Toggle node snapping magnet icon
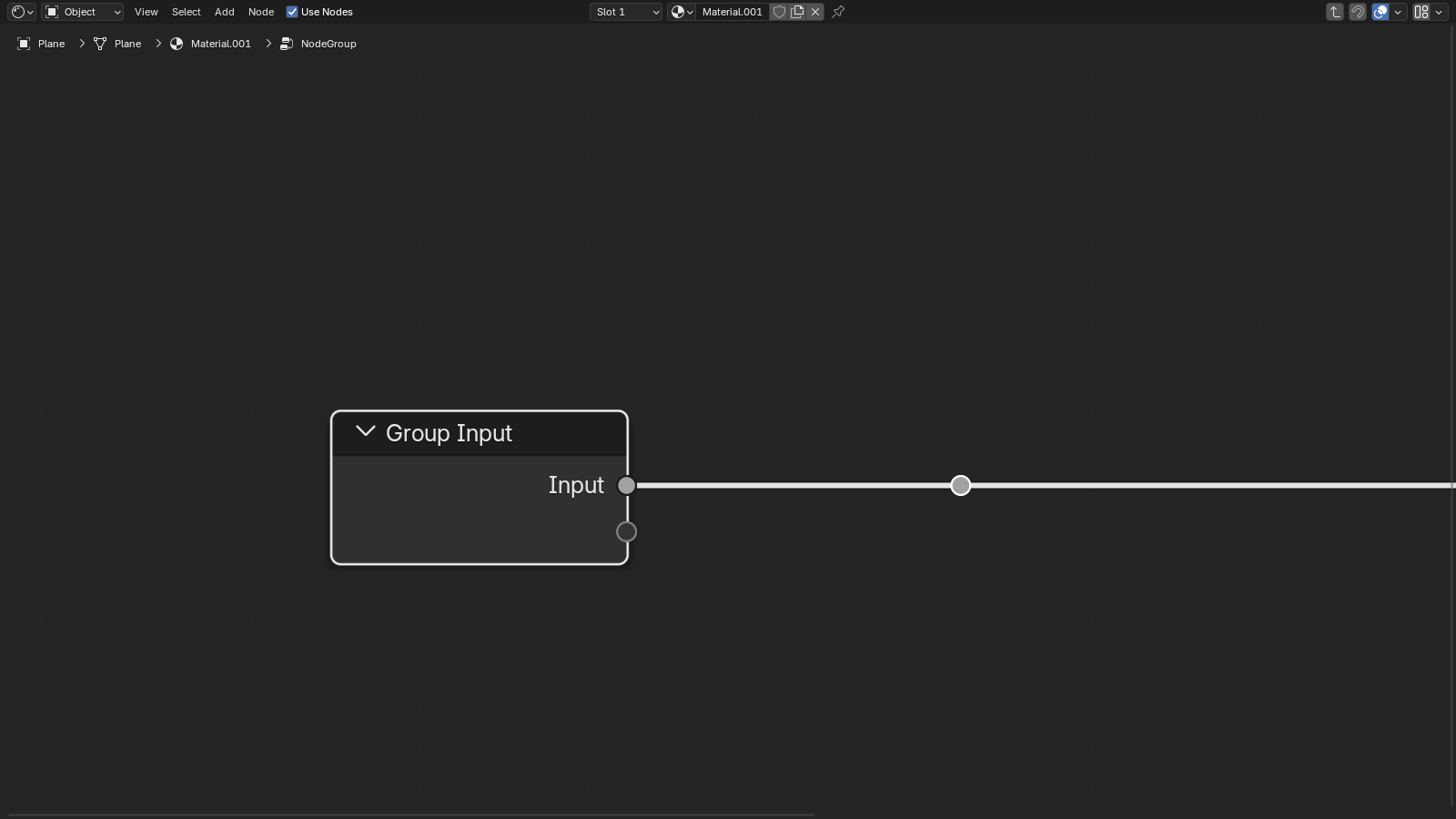This screenshot has width=1456, height=819. tap(1358, 12)
